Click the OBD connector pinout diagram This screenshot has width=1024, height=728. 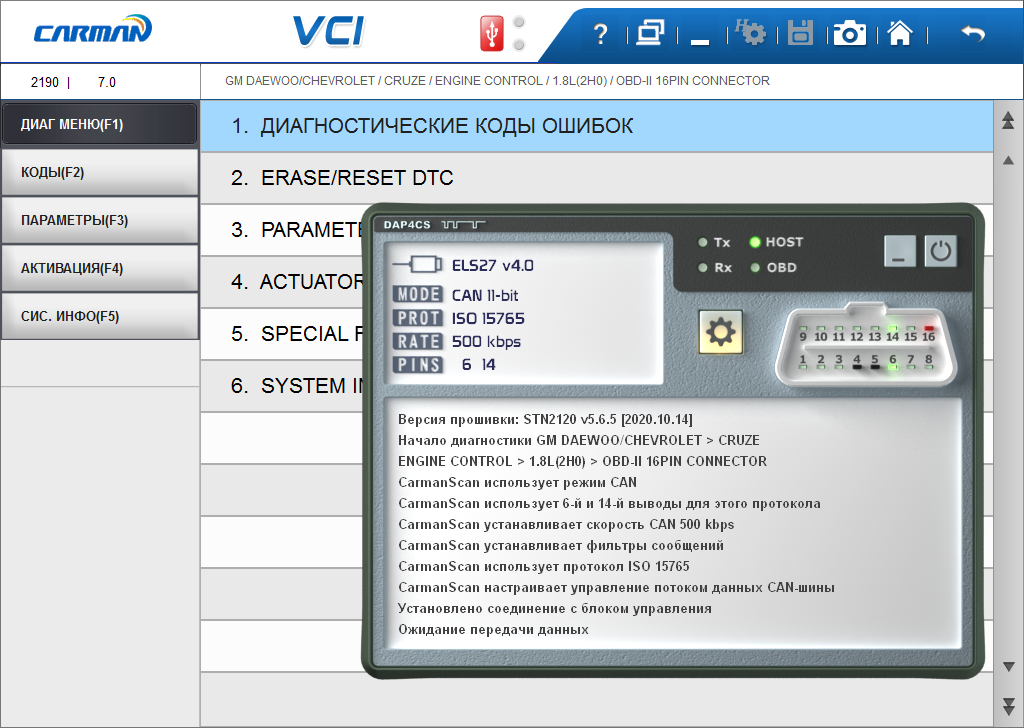point(866,346)
